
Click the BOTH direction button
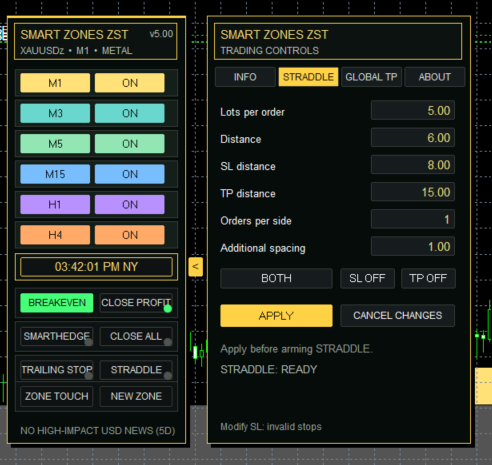tap(276, 278)
